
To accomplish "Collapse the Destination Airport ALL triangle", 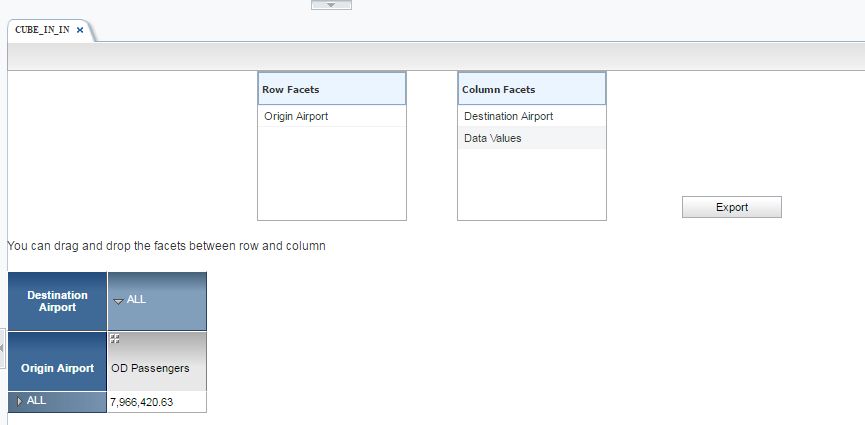I will click(x=118, y=300).
